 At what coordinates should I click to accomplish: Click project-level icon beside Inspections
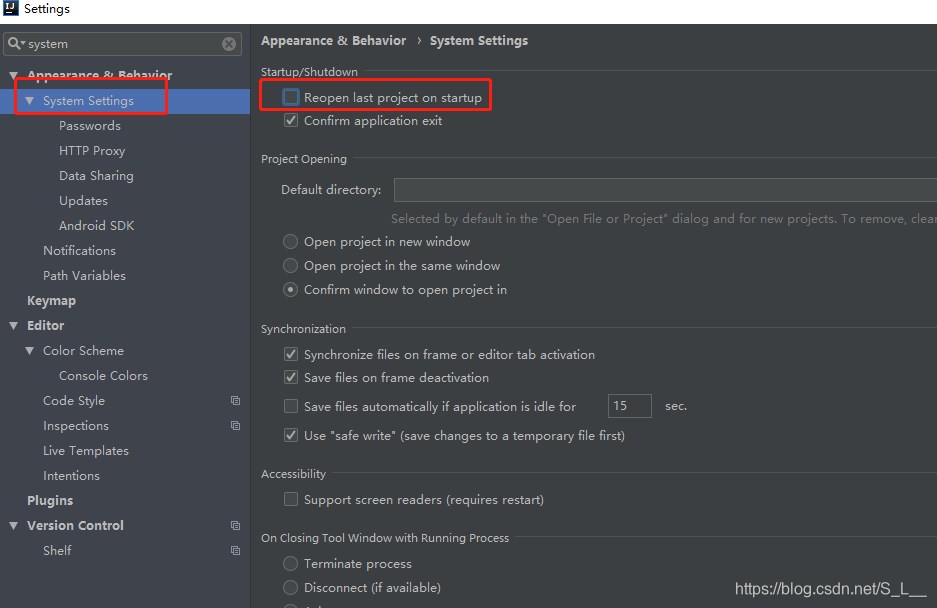click(x=235, y=426)
